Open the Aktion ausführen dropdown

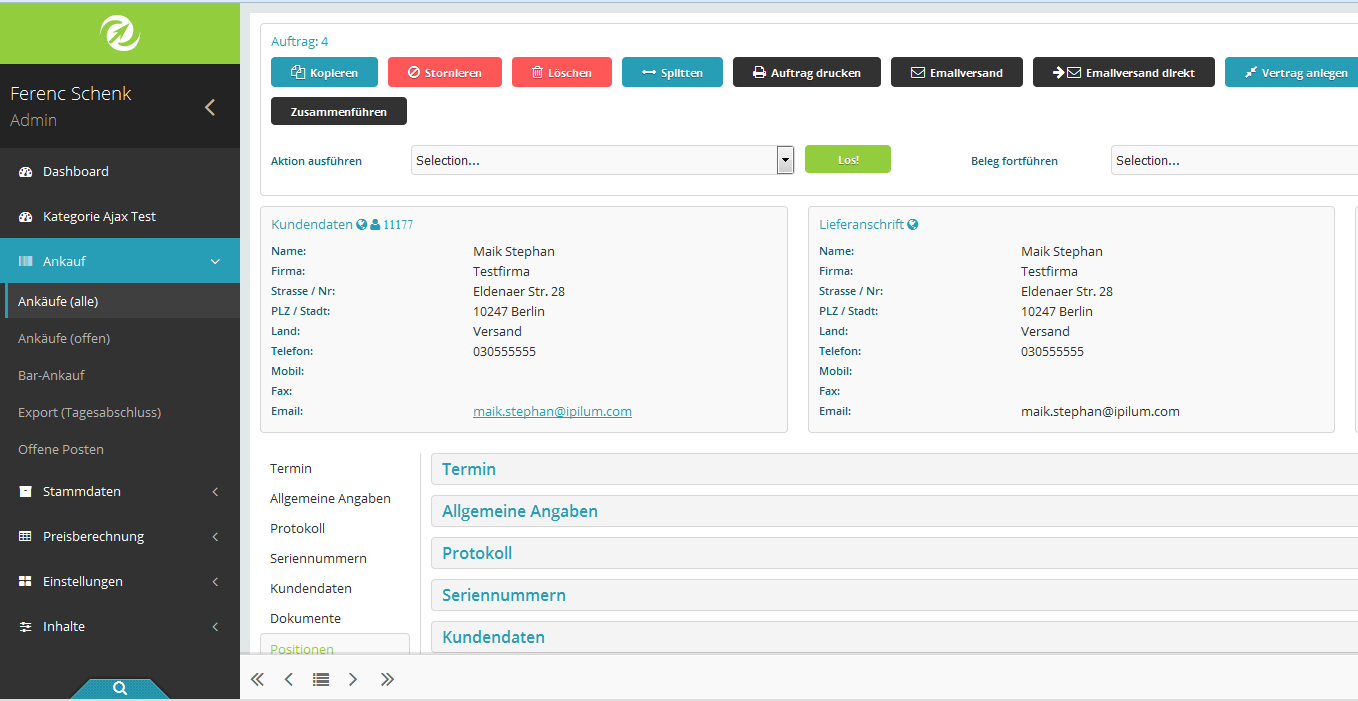(602, 160)
